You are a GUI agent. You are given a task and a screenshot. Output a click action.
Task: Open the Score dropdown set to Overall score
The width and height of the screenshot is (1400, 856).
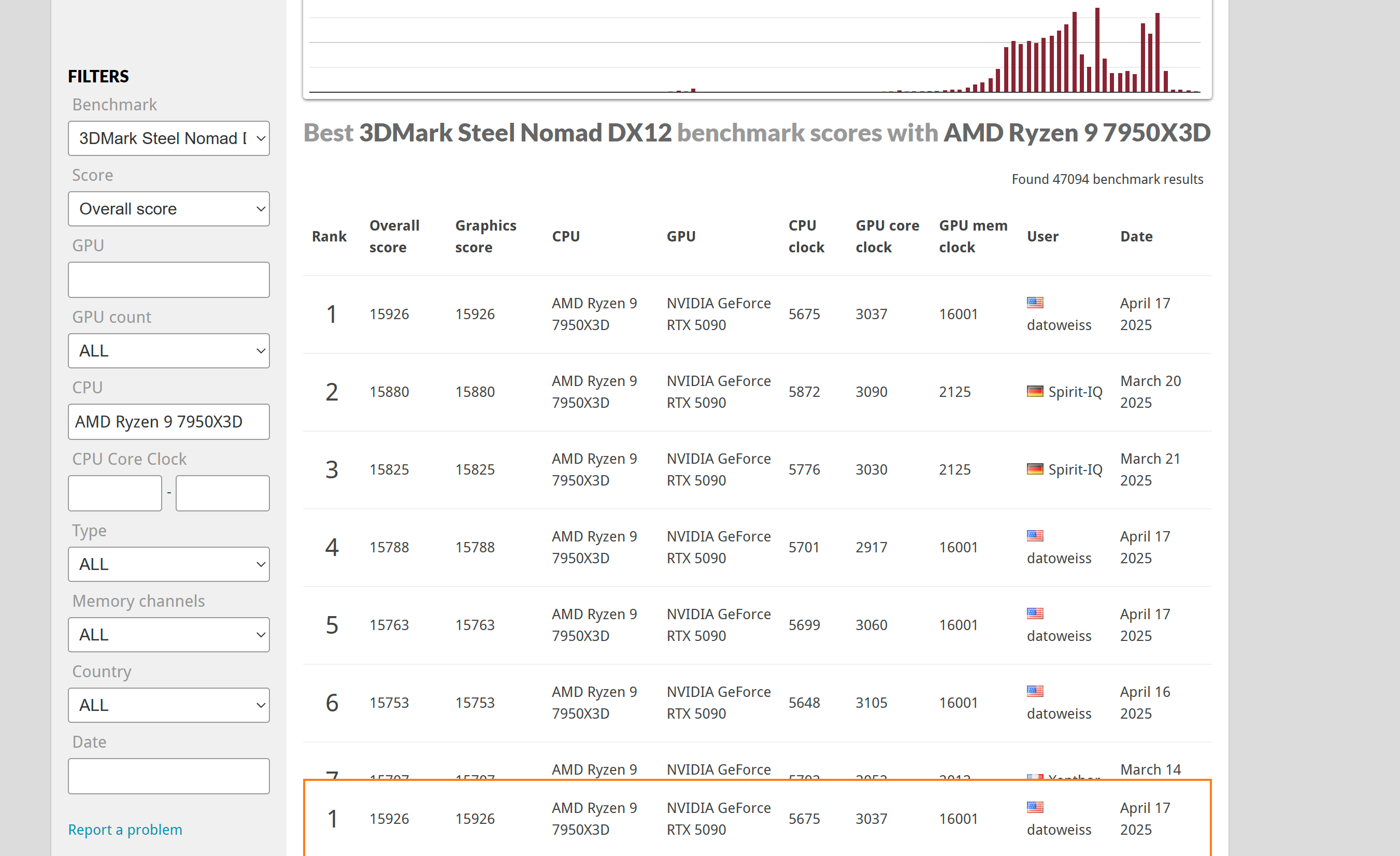point(169,209)
